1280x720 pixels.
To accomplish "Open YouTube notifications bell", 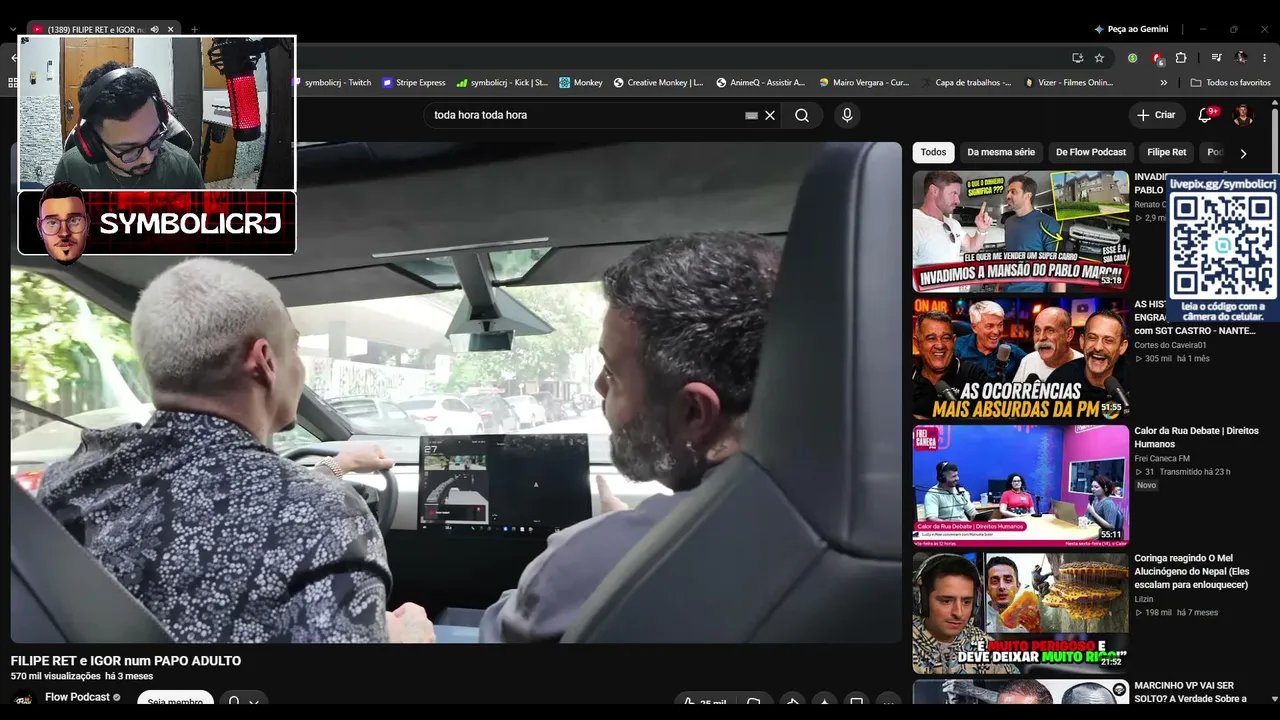I will click(1205, 115).
